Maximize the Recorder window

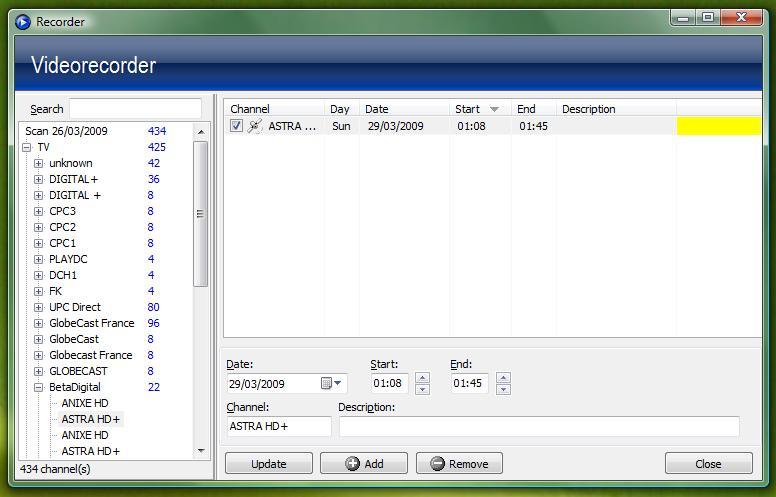708,17
